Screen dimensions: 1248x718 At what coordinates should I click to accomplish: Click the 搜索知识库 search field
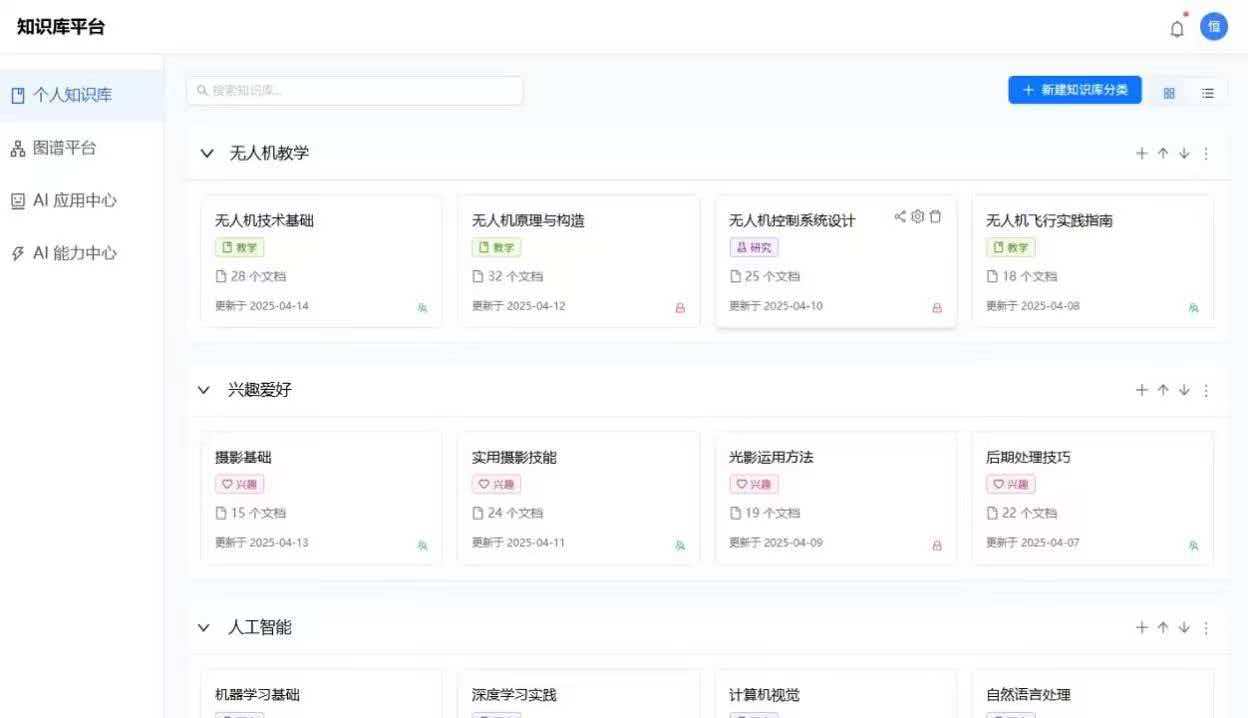click(355, 90)
